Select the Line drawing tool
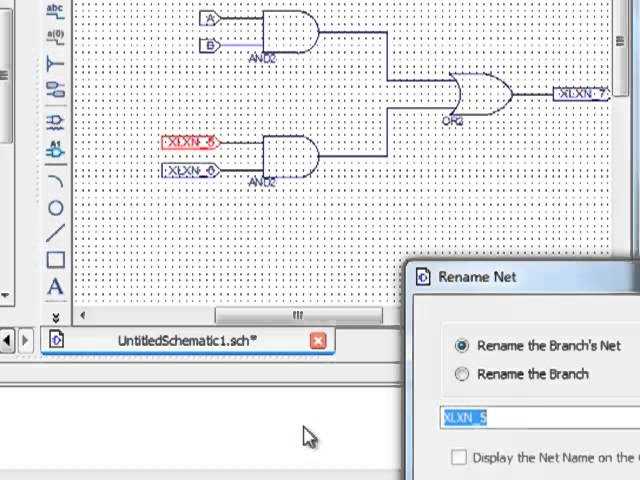Viewport: 640px width, 480px height. tap(56, 233)
